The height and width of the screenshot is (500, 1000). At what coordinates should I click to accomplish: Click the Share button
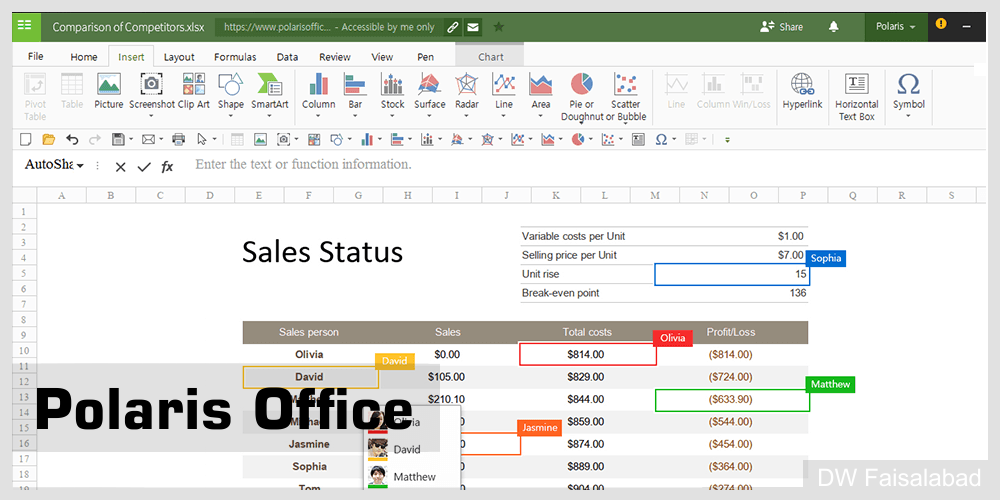pyautogui.click(x=781, y=27)
